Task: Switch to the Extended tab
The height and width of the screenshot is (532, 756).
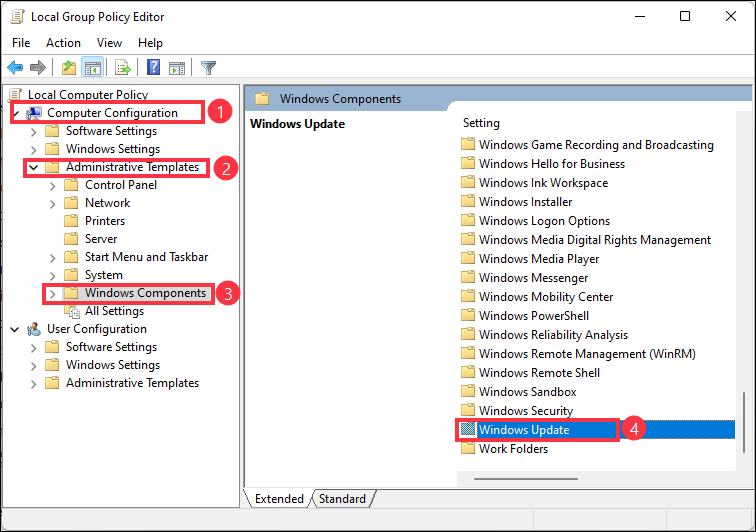Action: point(279,499)
